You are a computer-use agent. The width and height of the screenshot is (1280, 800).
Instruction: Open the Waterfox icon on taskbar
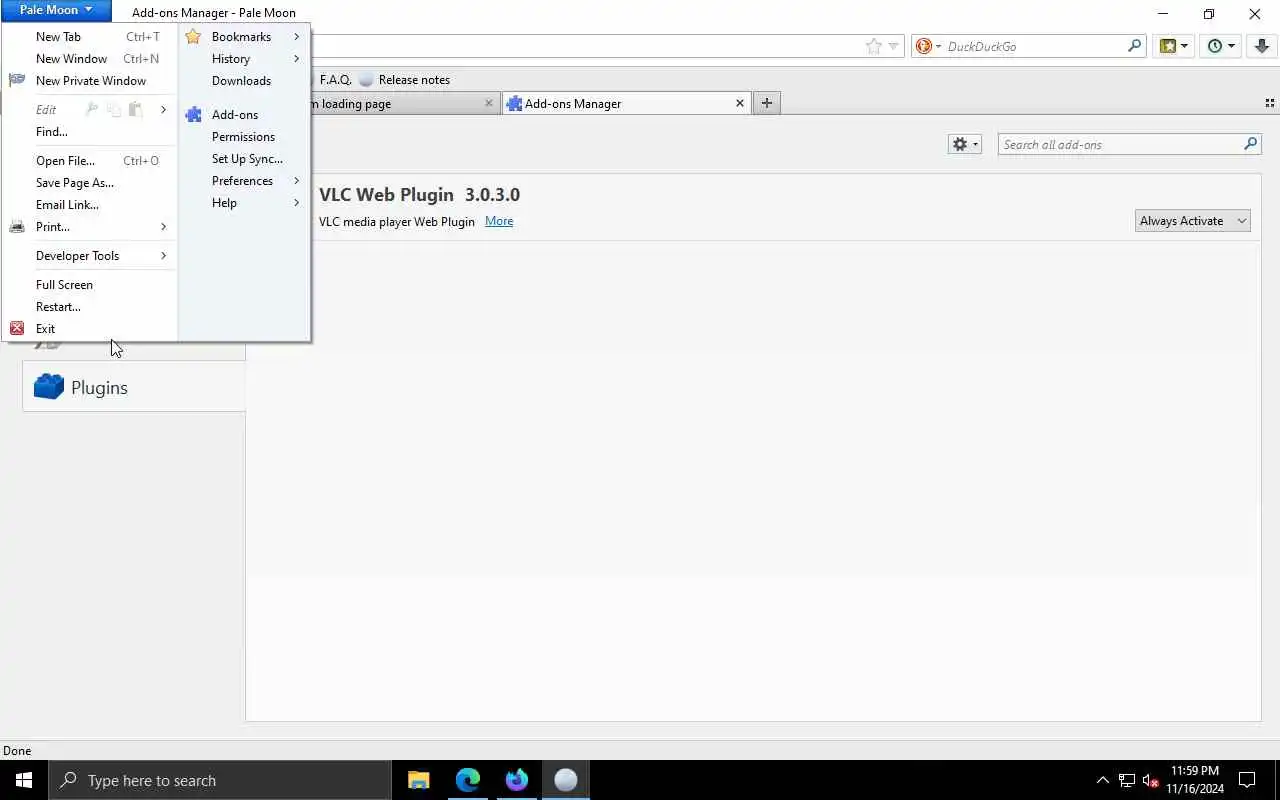[x=517, y=780]
